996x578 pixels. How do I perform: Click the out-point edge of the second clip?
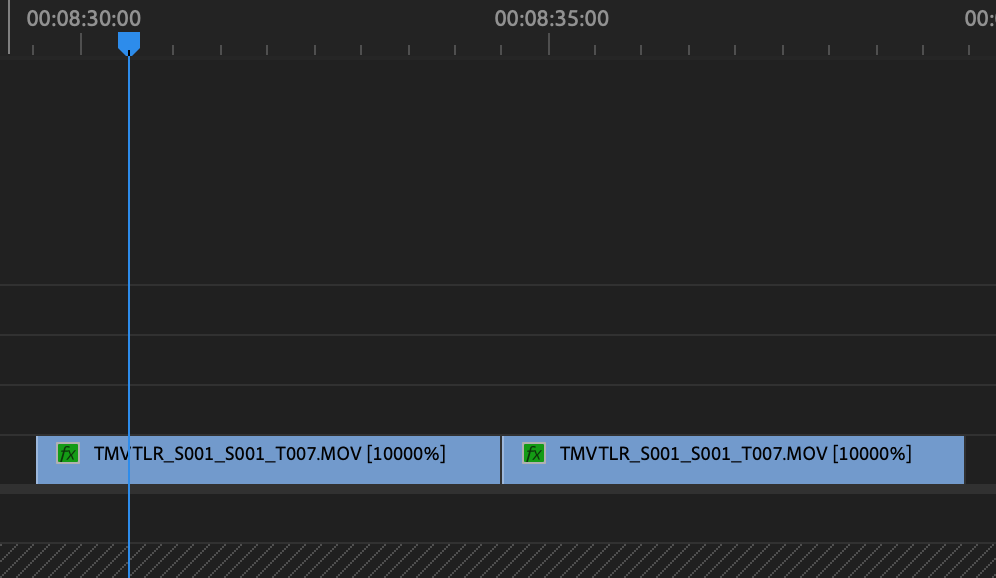tap(964, 460)
